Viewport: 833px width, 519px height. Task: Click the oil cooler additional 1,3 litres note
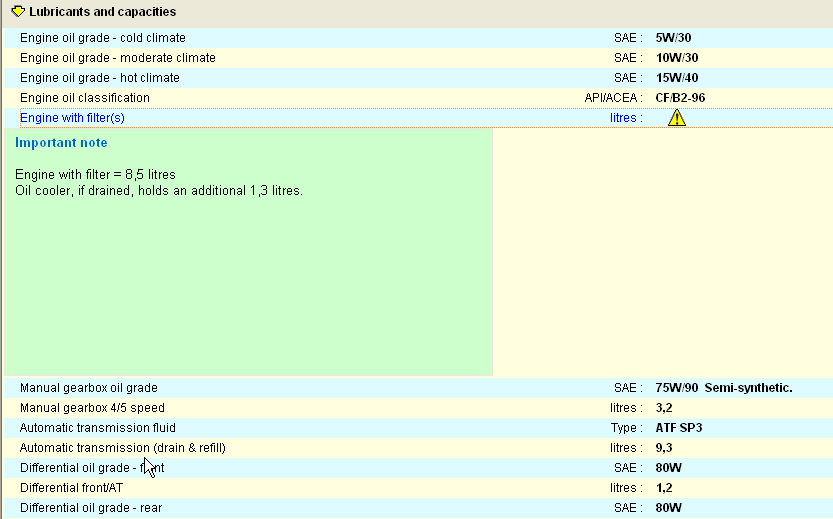click(x=158, y=190)
